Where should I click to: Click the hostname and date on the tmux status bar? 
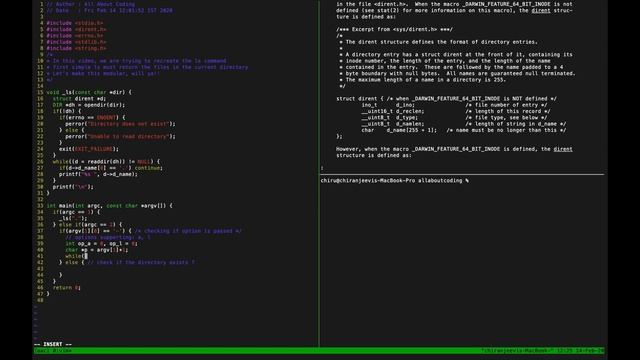point(542,351)
